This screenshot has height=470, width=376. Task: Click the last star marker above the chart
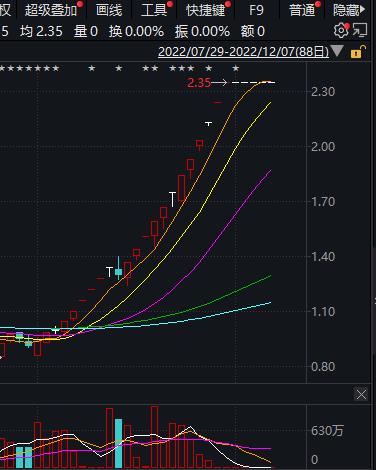pos(236,69)
